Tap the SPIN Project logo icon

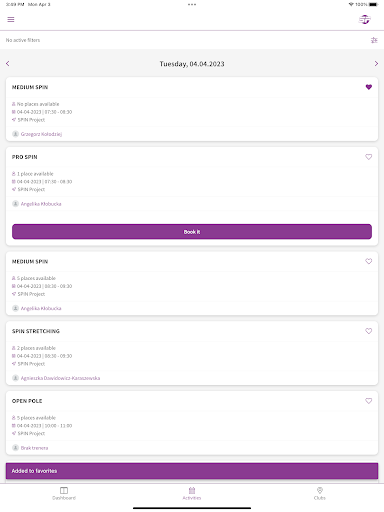365,20
